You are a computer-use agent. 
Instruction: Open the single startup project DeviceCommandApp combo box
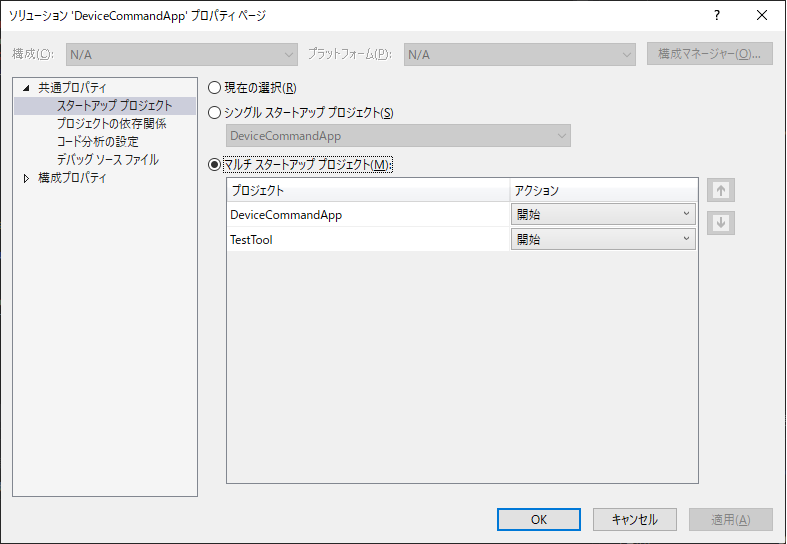[398, 136]
